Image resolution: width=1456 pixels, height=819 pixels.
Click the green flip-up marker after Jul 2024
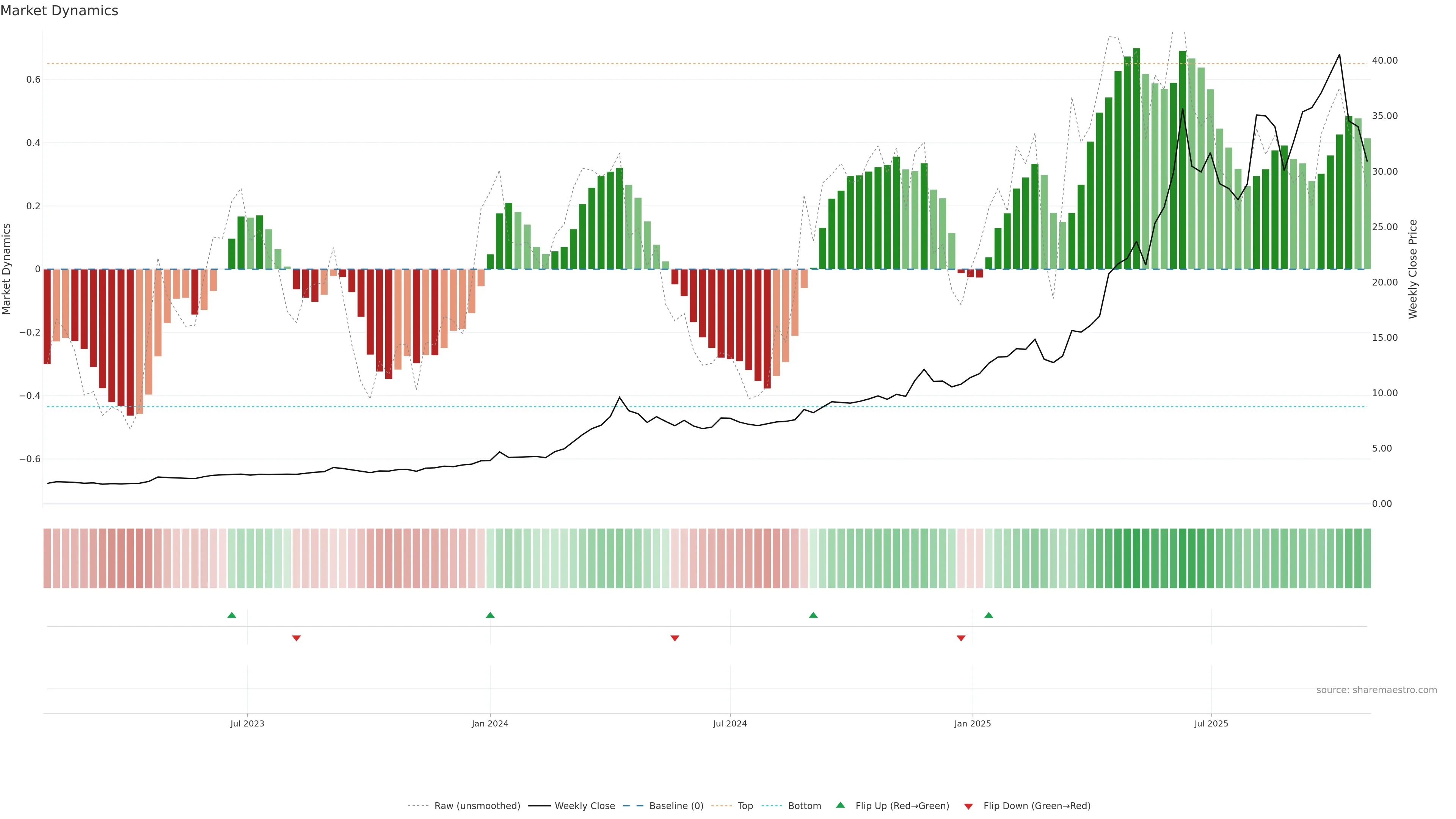click(813, 615)
